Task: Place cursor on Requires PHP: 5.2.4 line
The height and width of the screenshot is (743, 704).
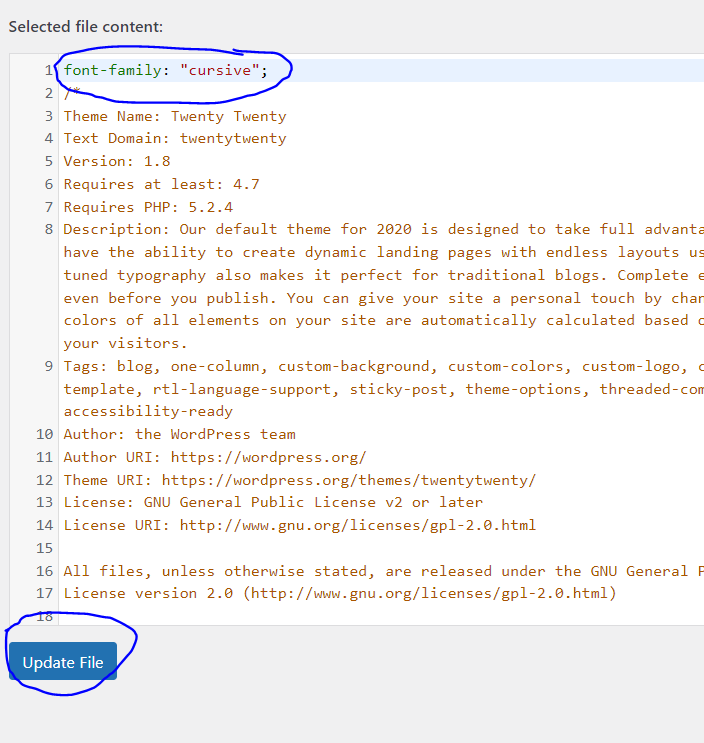Action: click(x=147, y=207)
